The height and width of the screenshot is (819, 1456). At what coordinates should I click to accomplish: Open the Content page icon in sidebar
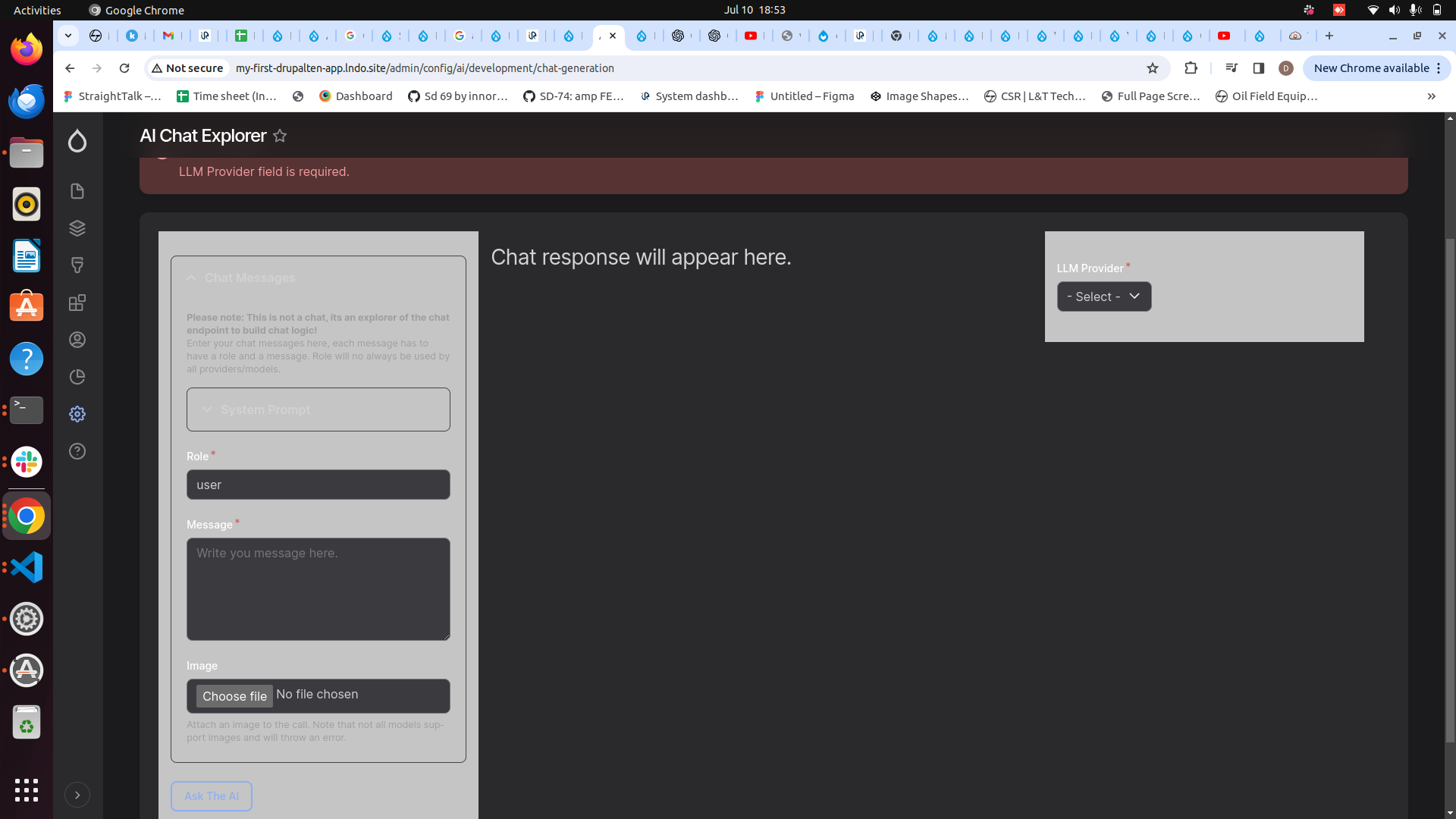[x=77, y=191]
